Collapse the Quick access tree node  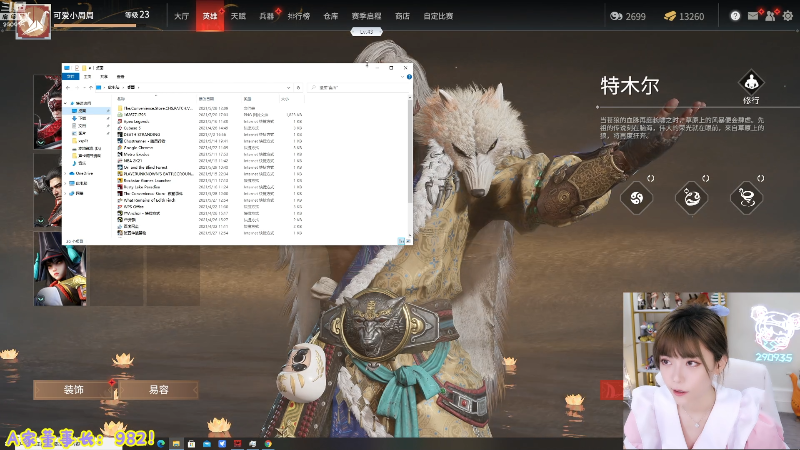point(65,103)
